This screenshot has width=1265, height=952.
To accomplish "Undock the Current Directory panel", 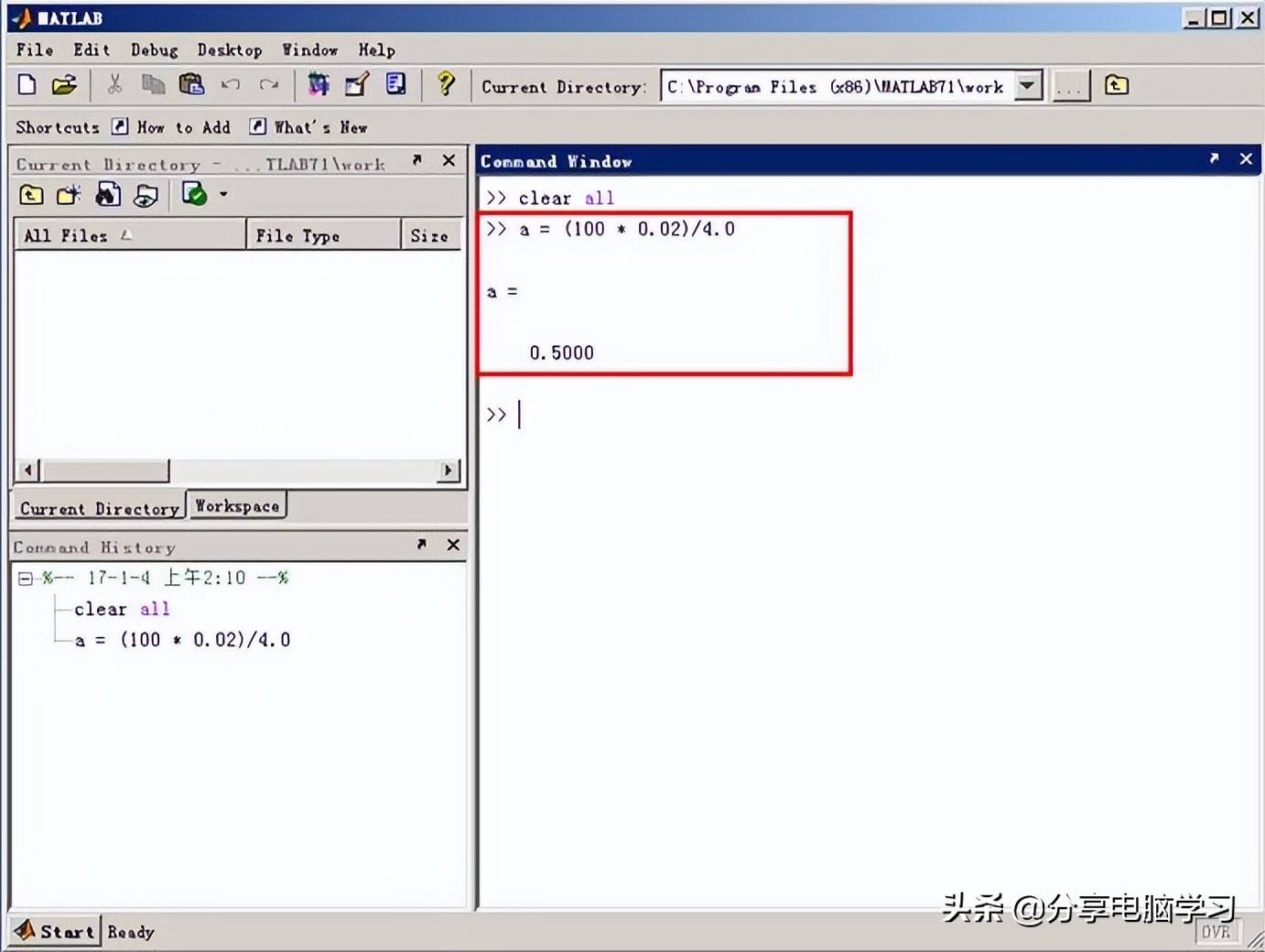I will pyautogui.click(x=417, y=160).
